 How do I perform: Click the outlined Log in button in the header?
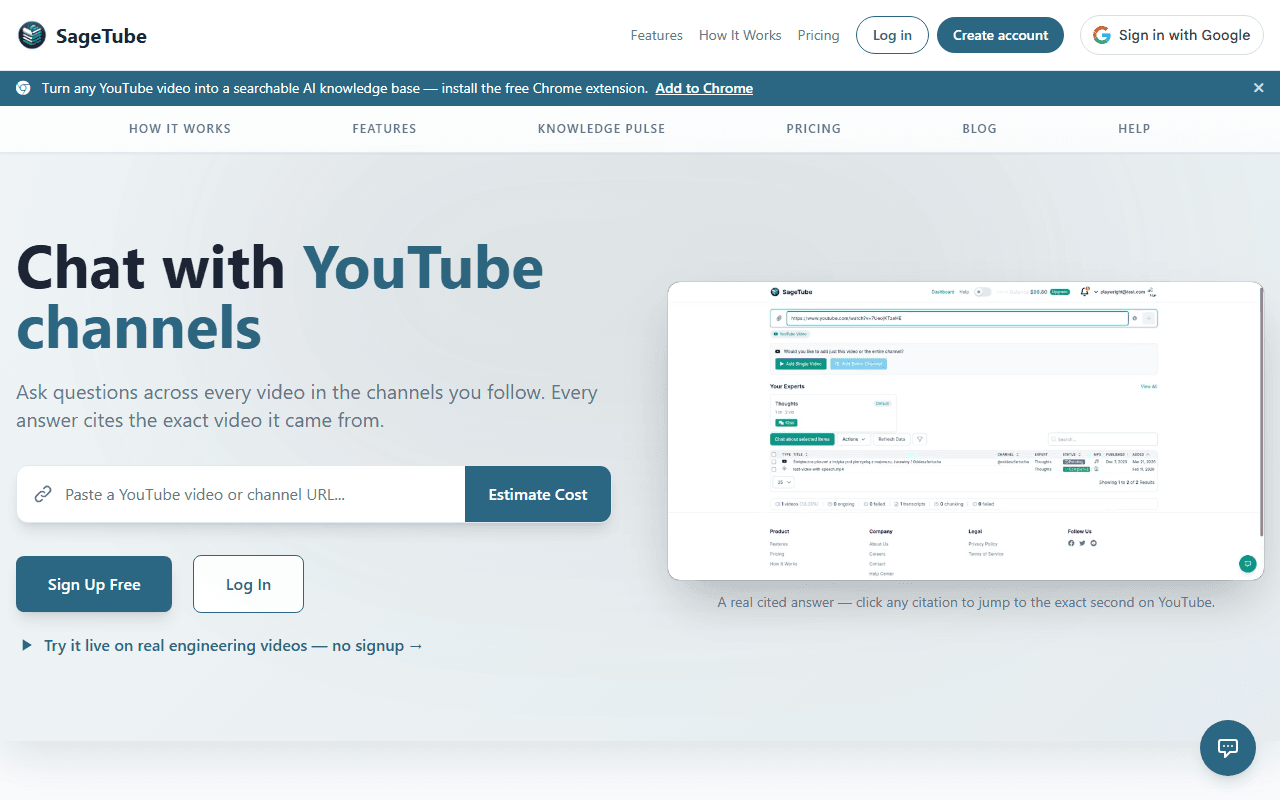tap(892, 35)
